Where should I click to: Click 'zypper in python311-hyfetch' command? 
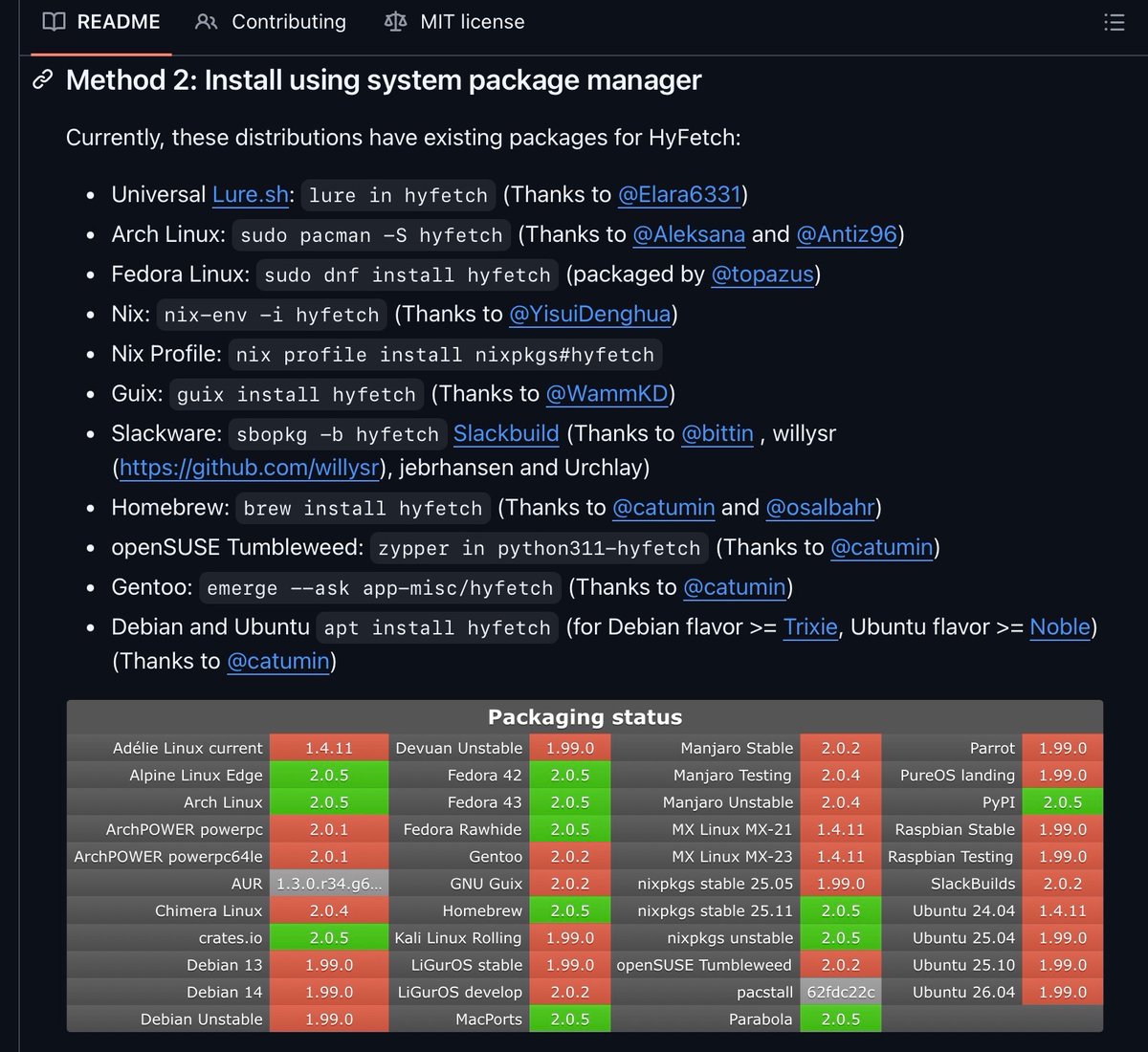tap(540, 548)
